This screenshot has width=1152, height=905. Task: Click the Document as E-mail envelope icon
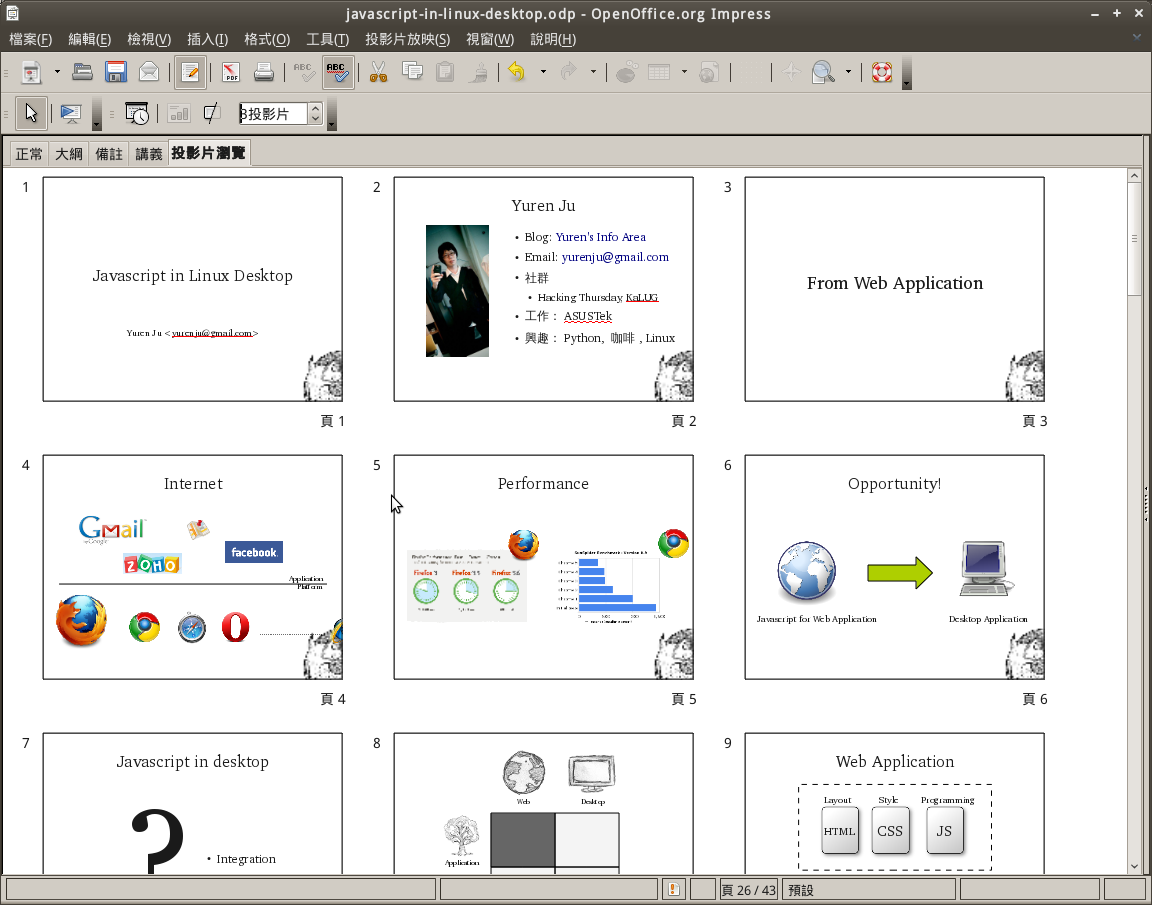148,72
